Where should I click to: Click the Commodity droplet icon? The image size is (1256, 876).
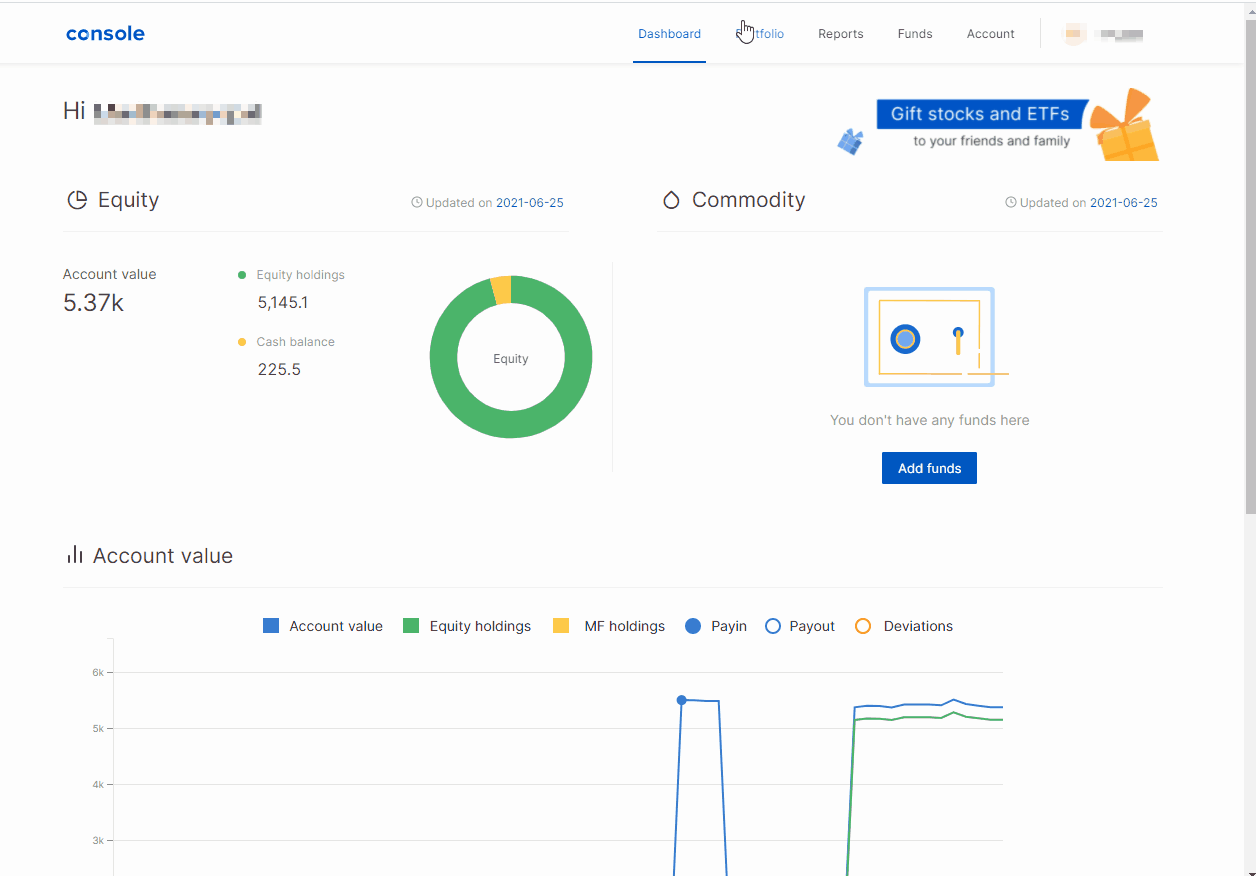point(671,200)
